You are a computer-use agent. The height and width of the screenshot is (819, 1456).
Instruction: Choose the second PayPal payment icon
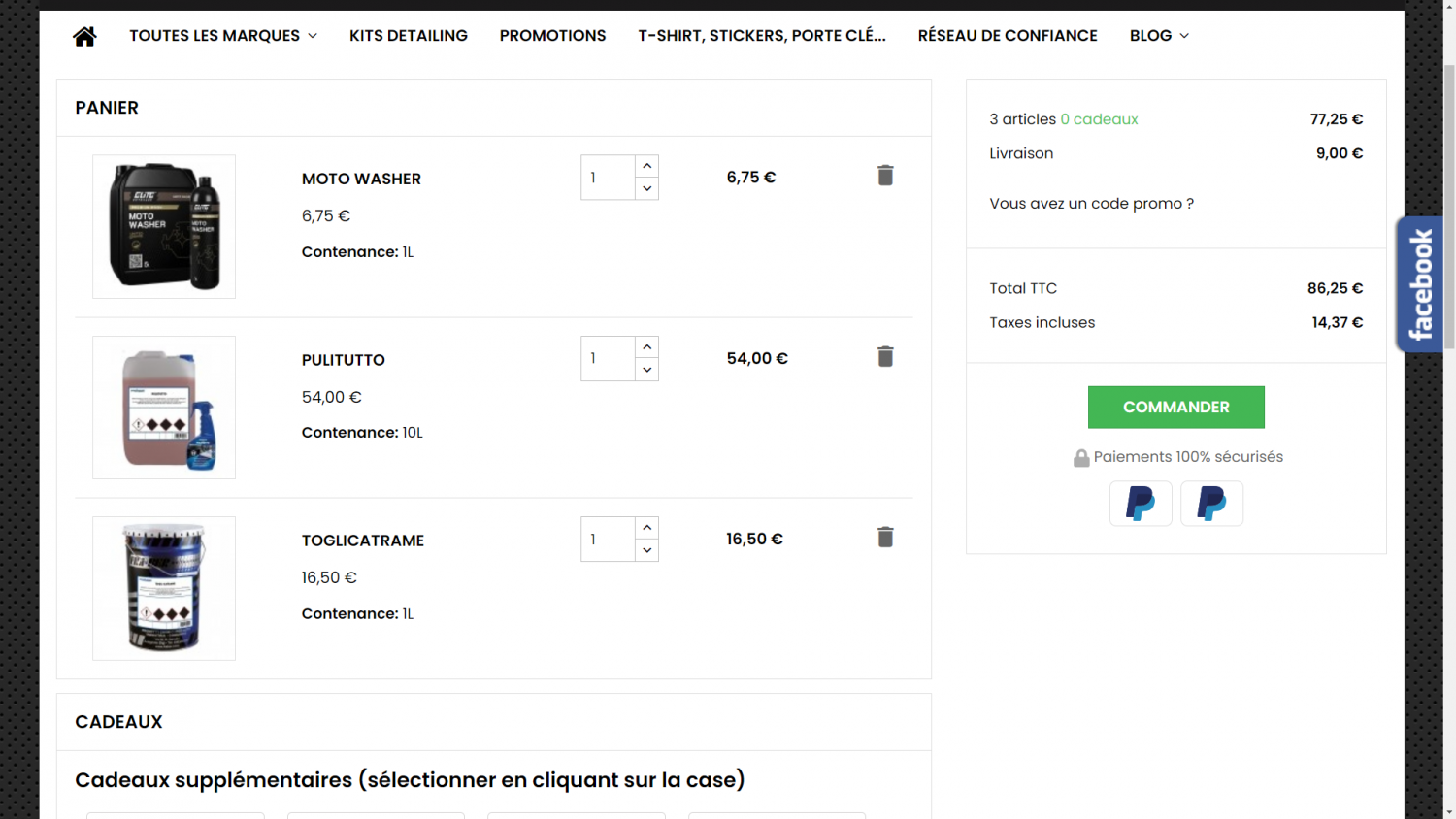tap(1211, 504)
